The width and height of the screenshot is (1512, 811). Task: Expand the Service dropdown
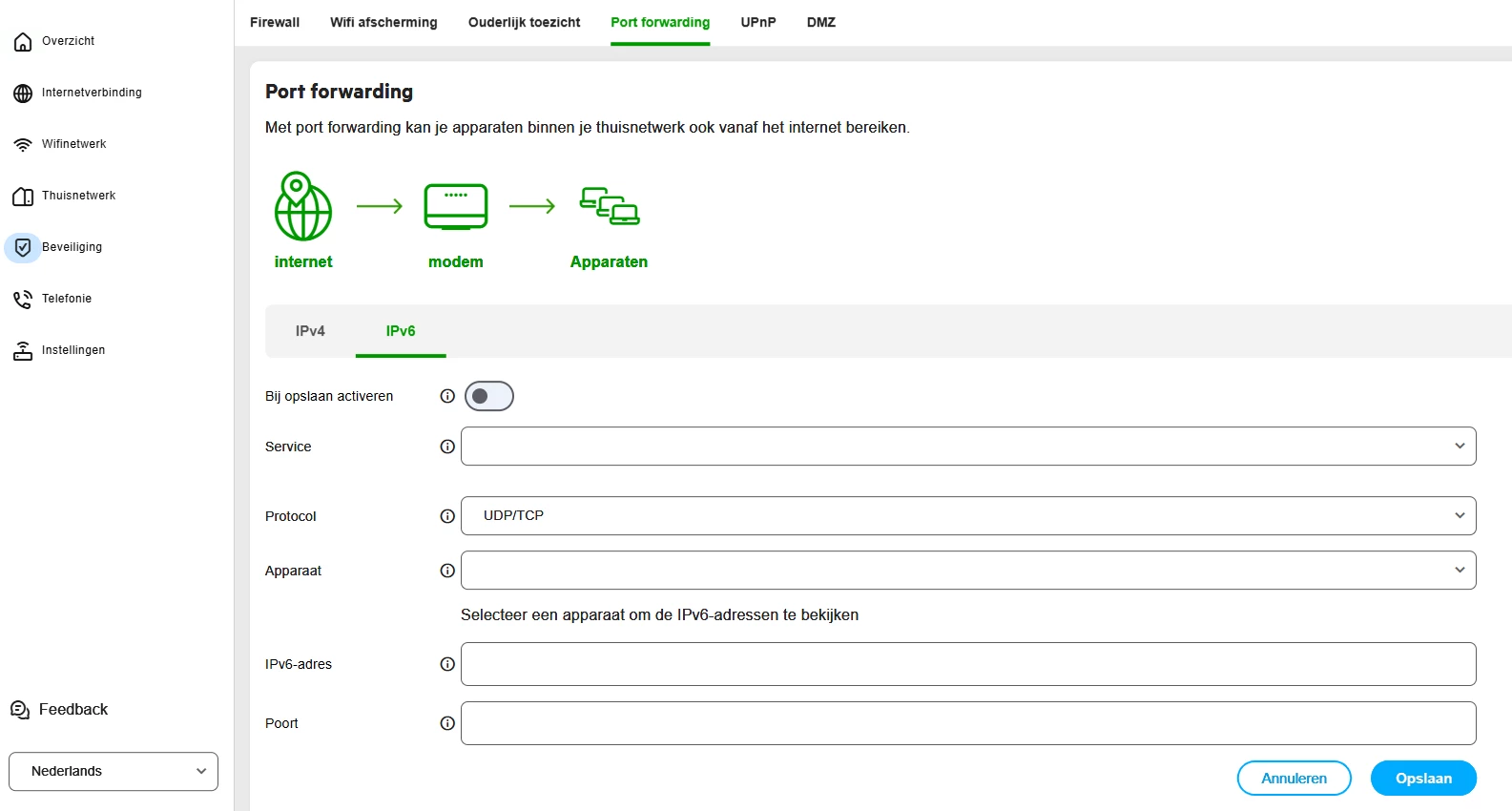tap(967, 447)
